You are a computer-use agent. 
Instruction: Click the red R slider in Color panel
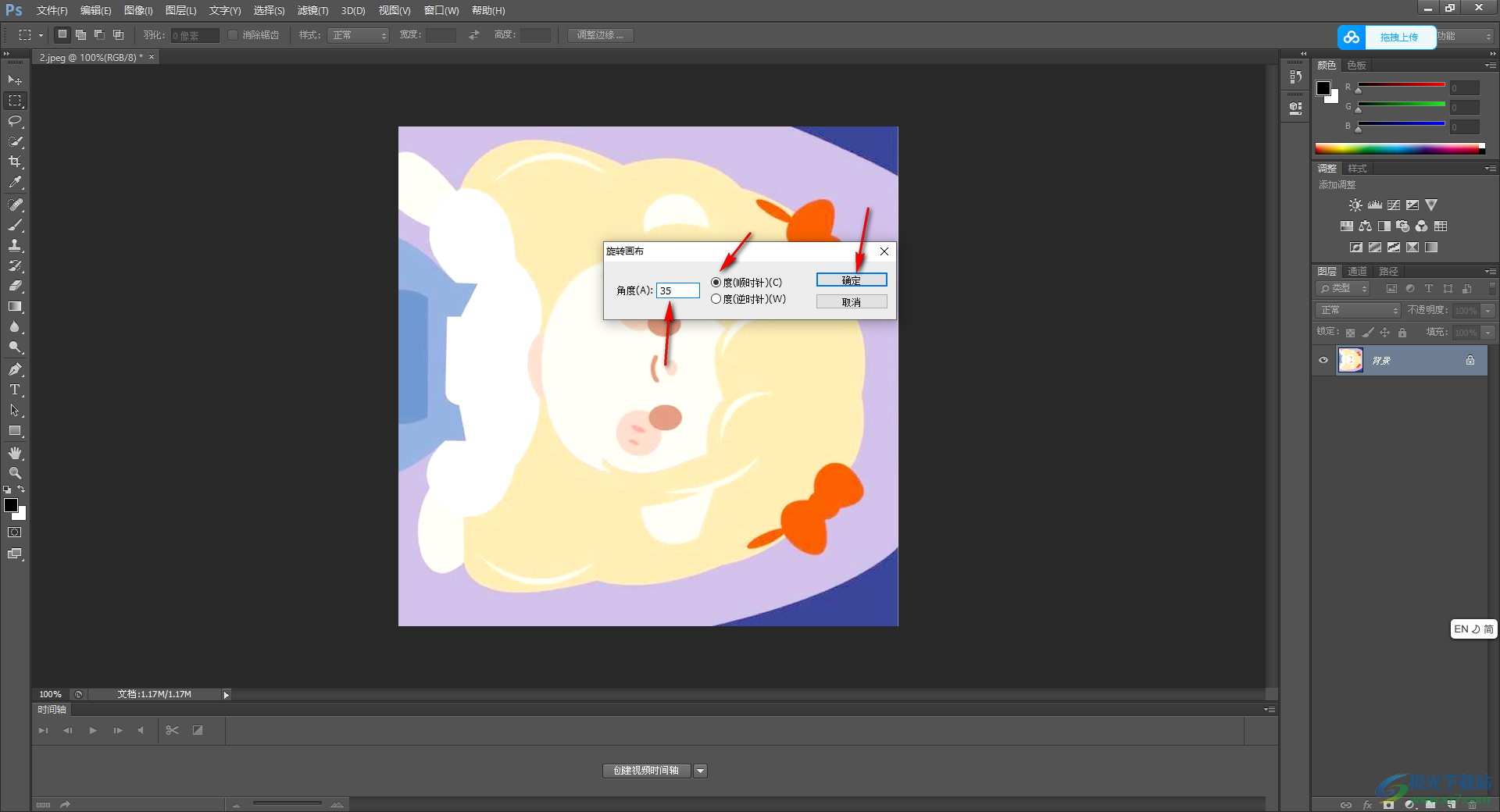tap(1402, 85)
